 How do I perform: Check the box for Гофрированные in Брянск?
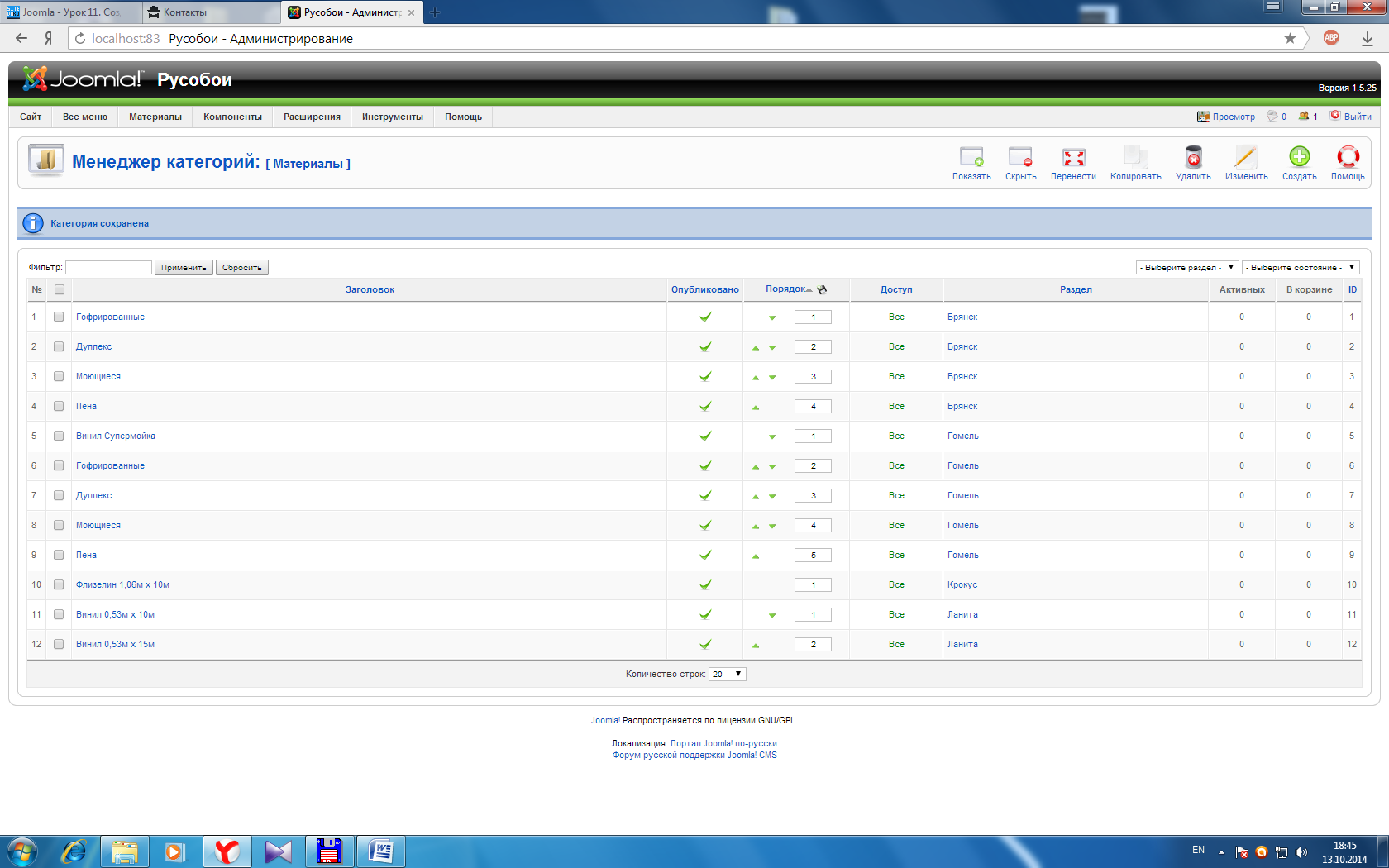tap(59, 317)
